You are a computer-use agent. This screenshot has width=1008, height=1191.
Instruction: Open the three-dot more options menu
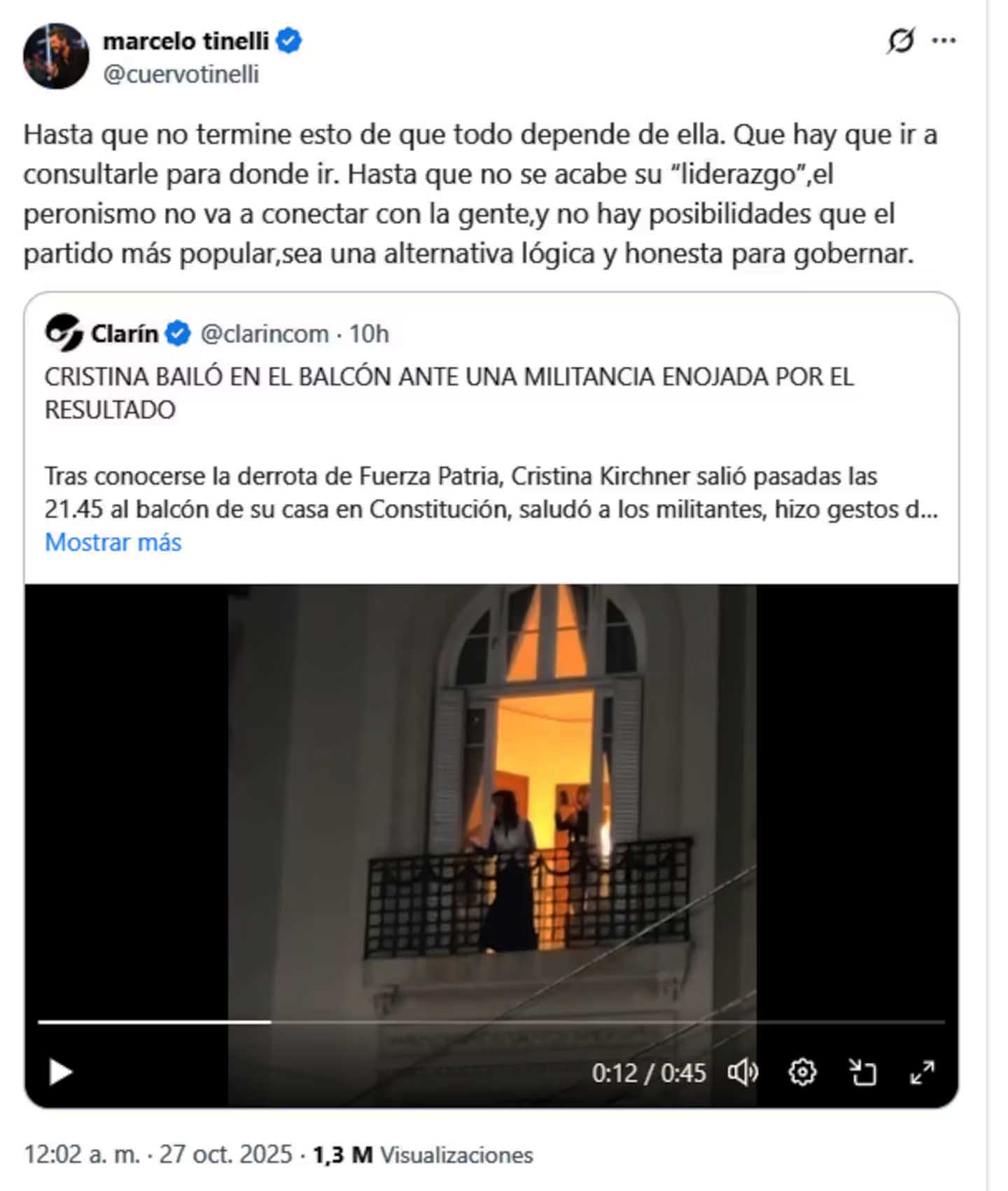click(944, 41)
